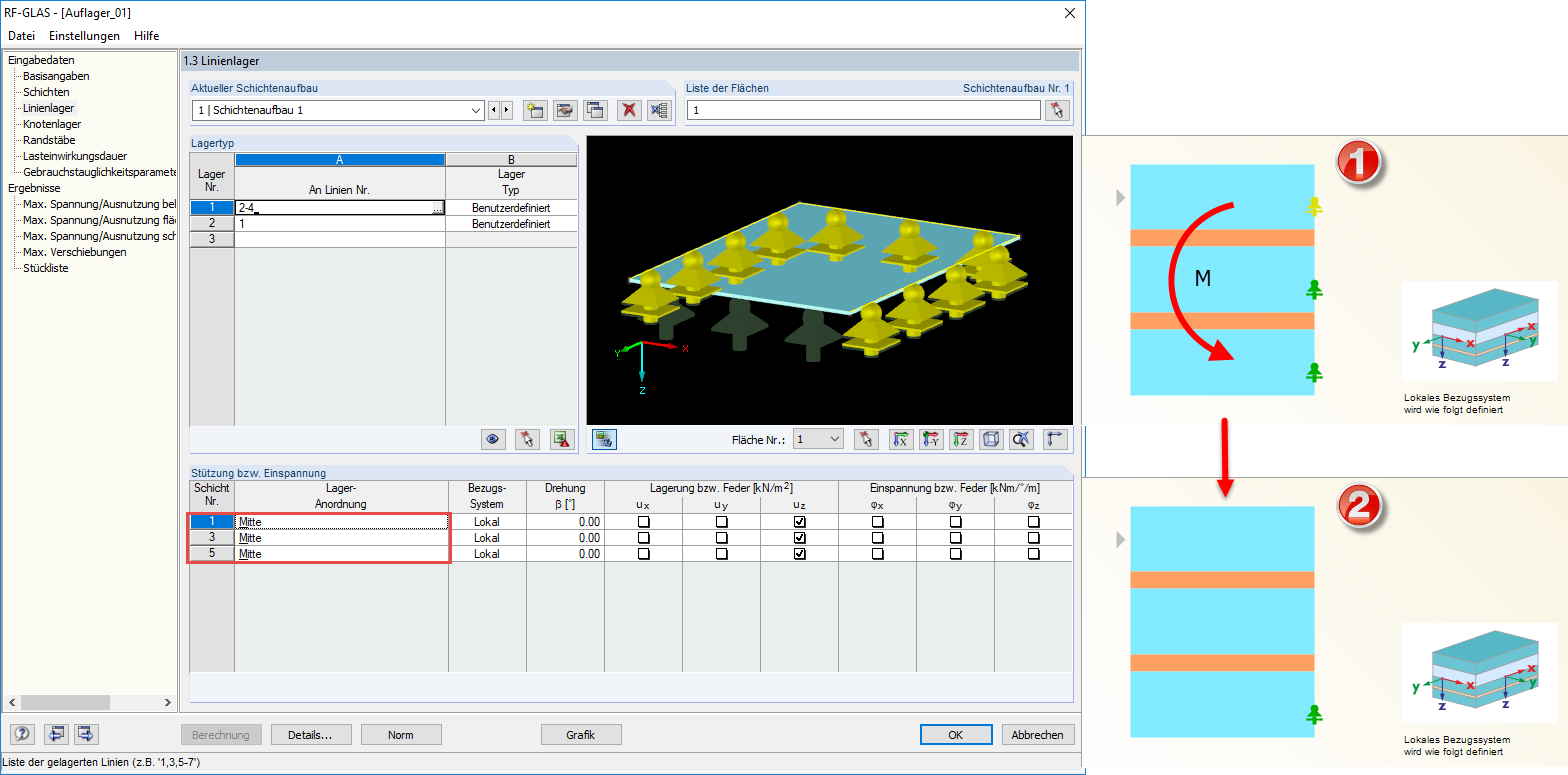
Task: Click the ellipsis button in the 2-4 cell
Action: tap(437, 208)
